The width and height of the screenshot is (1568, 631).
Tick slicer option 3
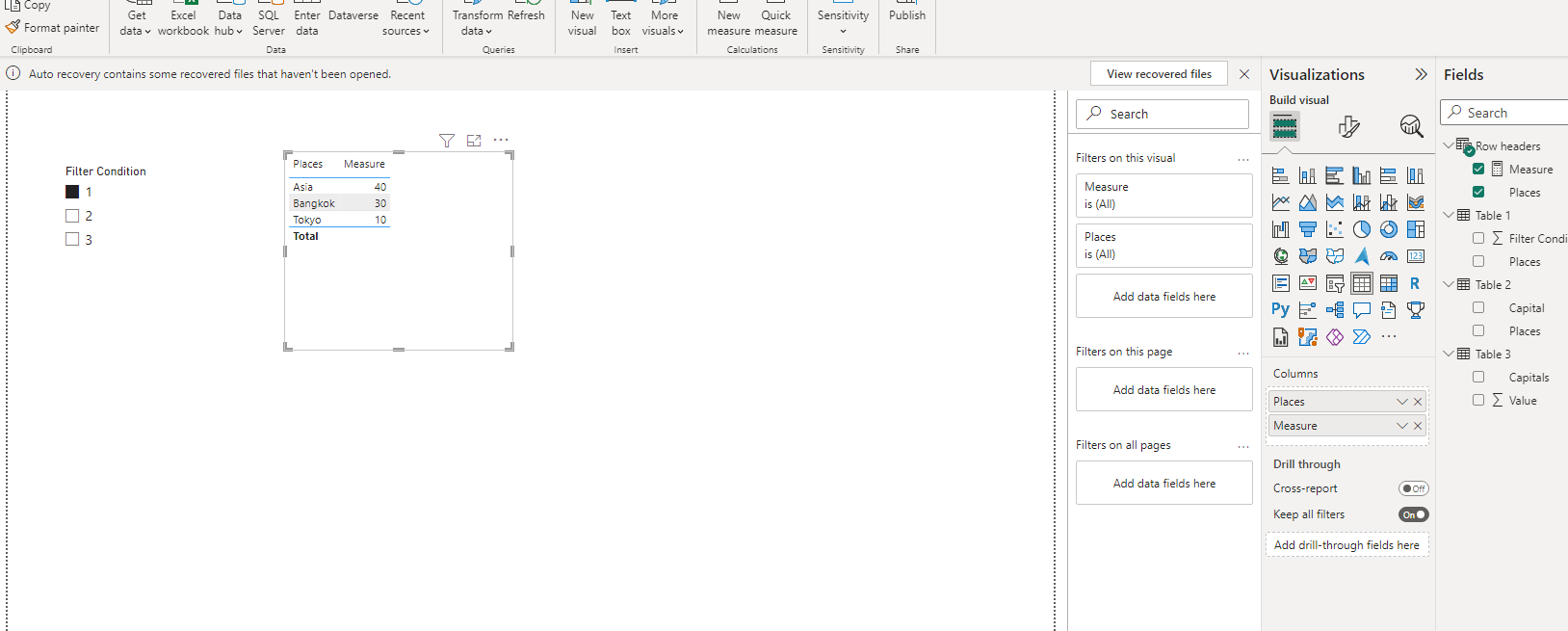[72, 239]
